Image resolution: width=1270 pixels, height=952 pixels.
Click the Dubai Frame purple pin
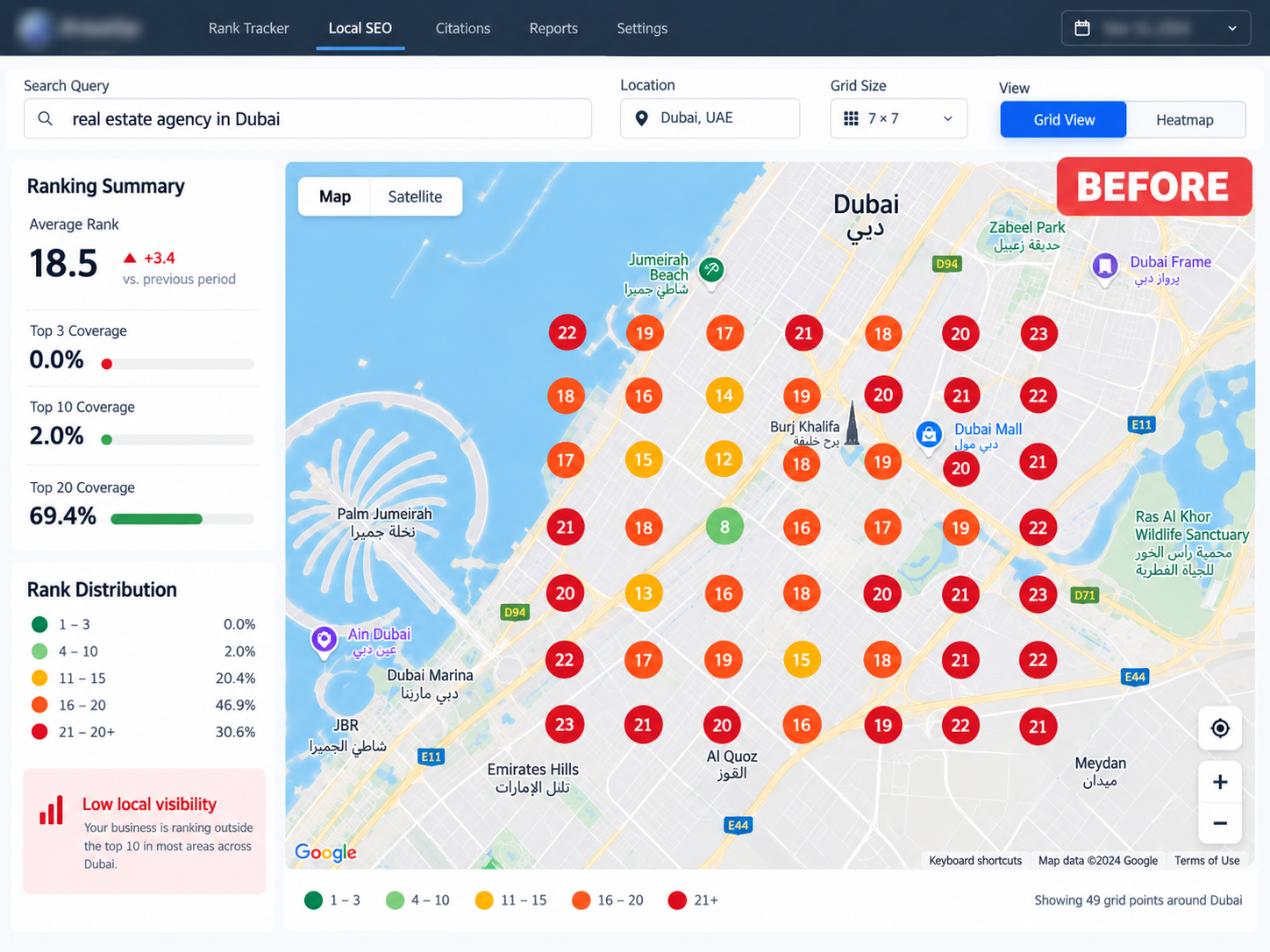pos(1105,267)
